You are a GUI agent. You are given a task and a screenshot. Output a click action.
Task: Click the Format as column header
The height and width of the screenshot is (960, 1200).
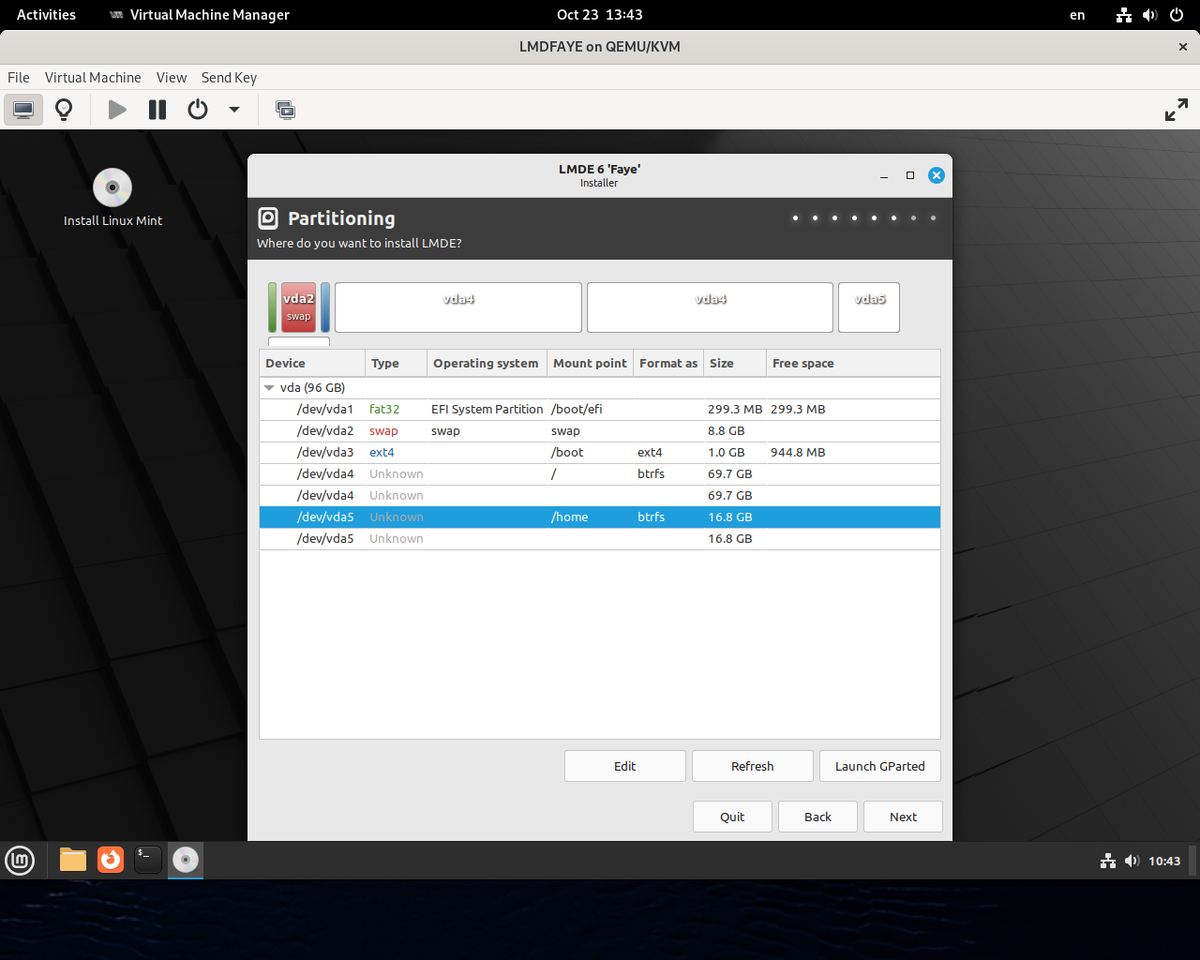click(668, 363)
